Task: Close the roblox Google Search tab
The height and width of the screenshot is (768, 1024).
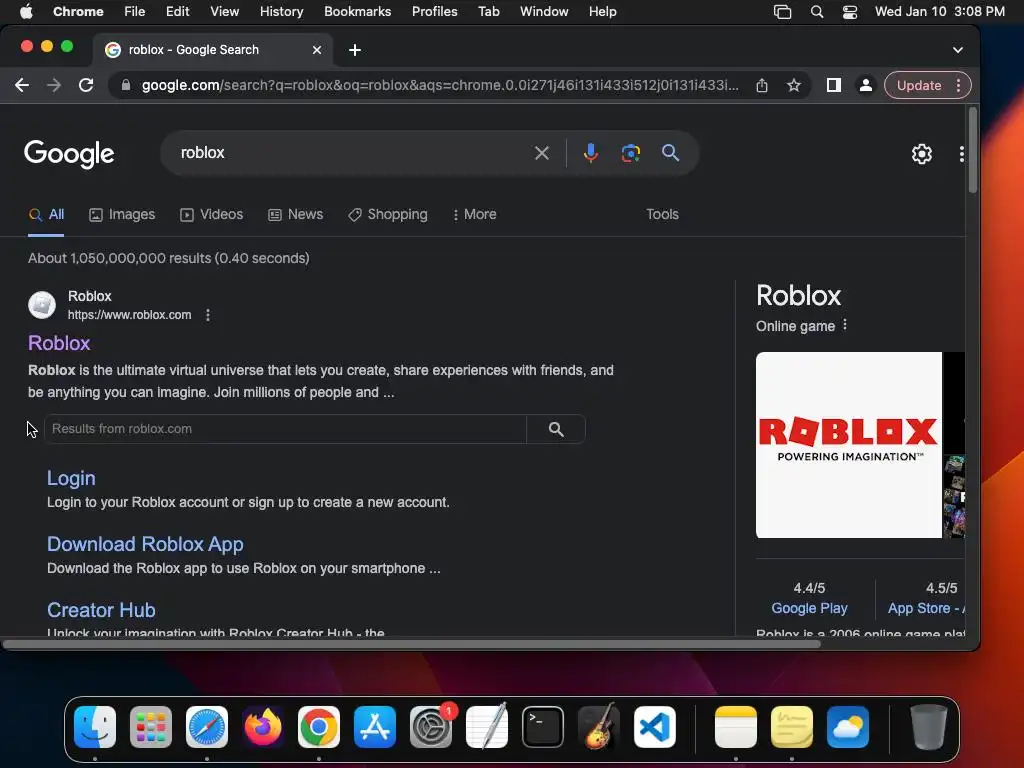Action: click(317, 50)
